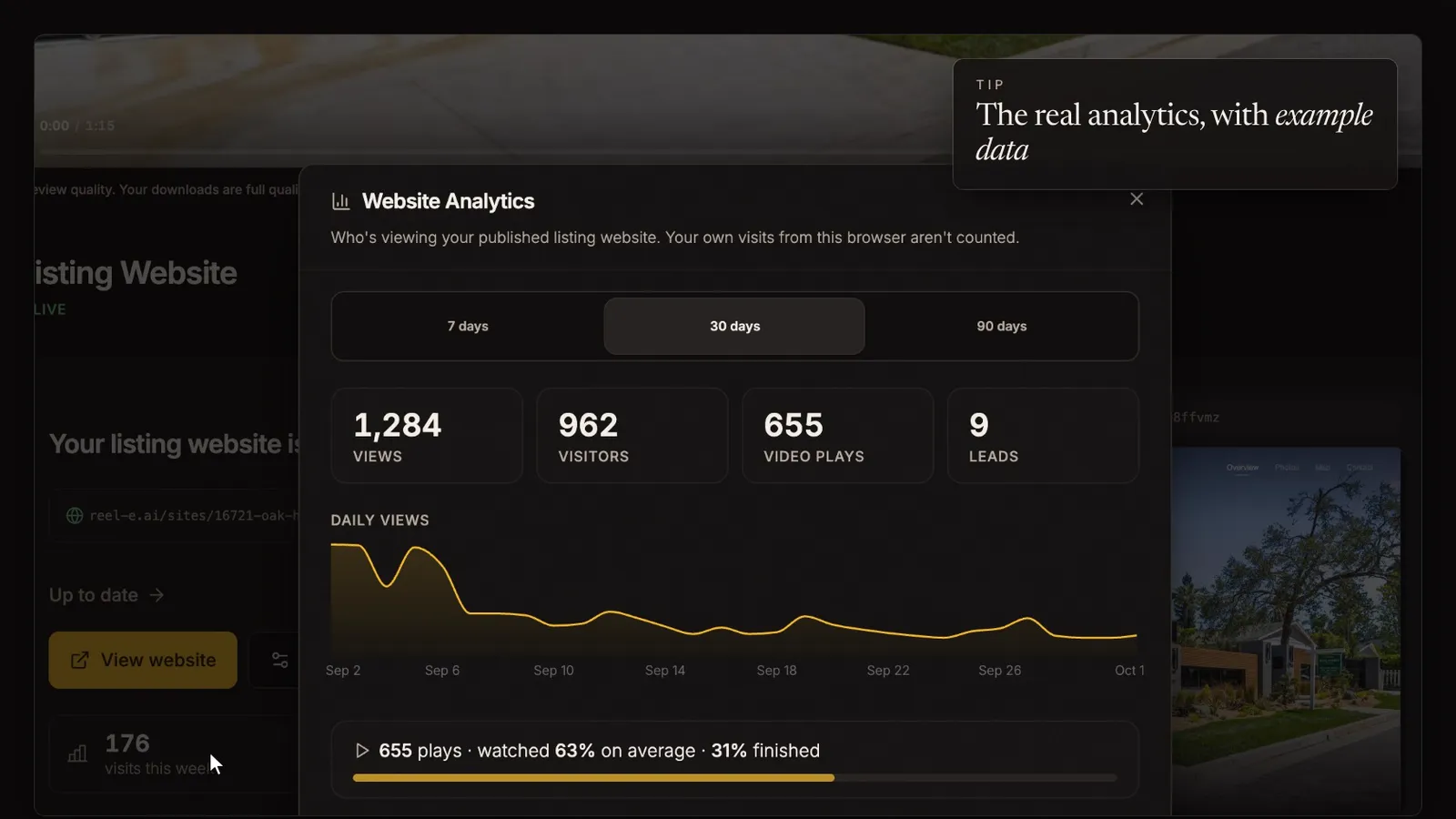Click the Sep 6 axis label
The height and width of the screenshot is (819, 1456).
click(442, 671)
